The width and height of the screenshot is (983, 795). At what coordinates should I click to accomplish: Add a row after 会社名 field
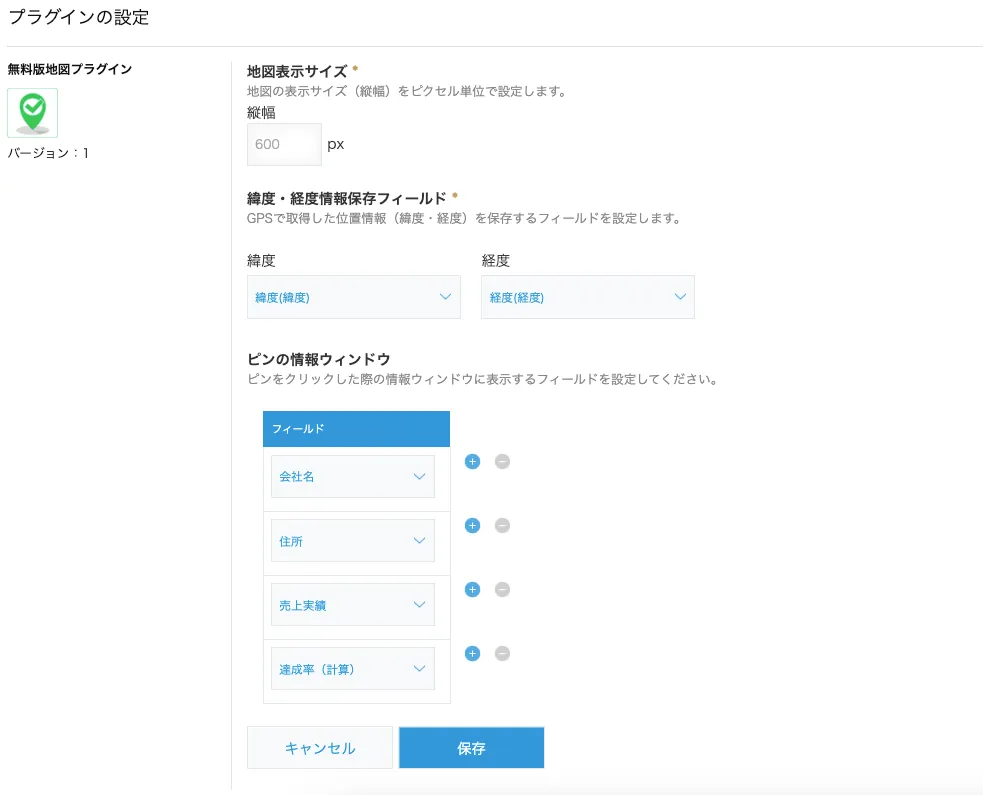473,462
